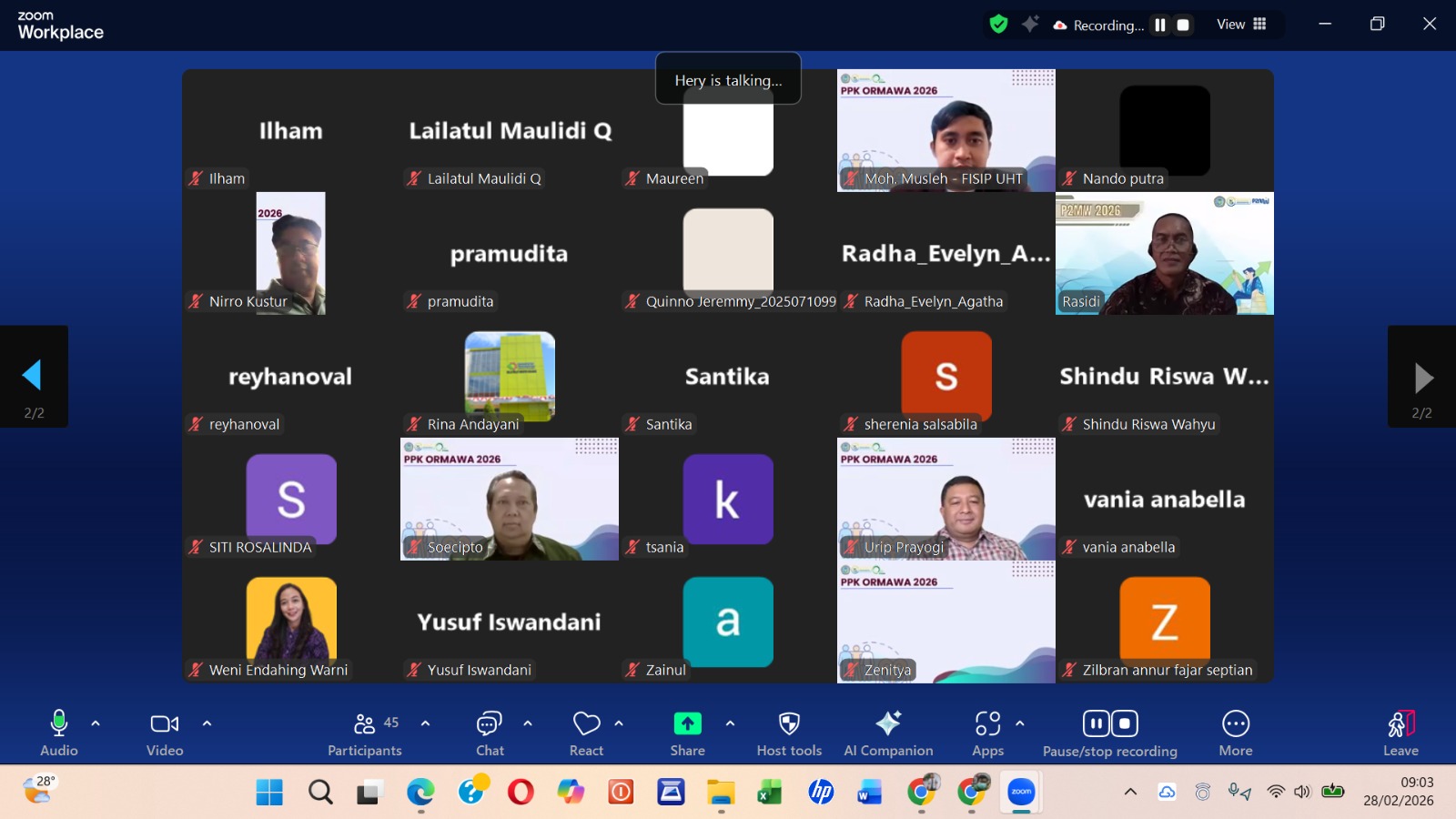Screen dimensions: 1456x819
Task: Go to previous gallery page
Action: [33, 376]
